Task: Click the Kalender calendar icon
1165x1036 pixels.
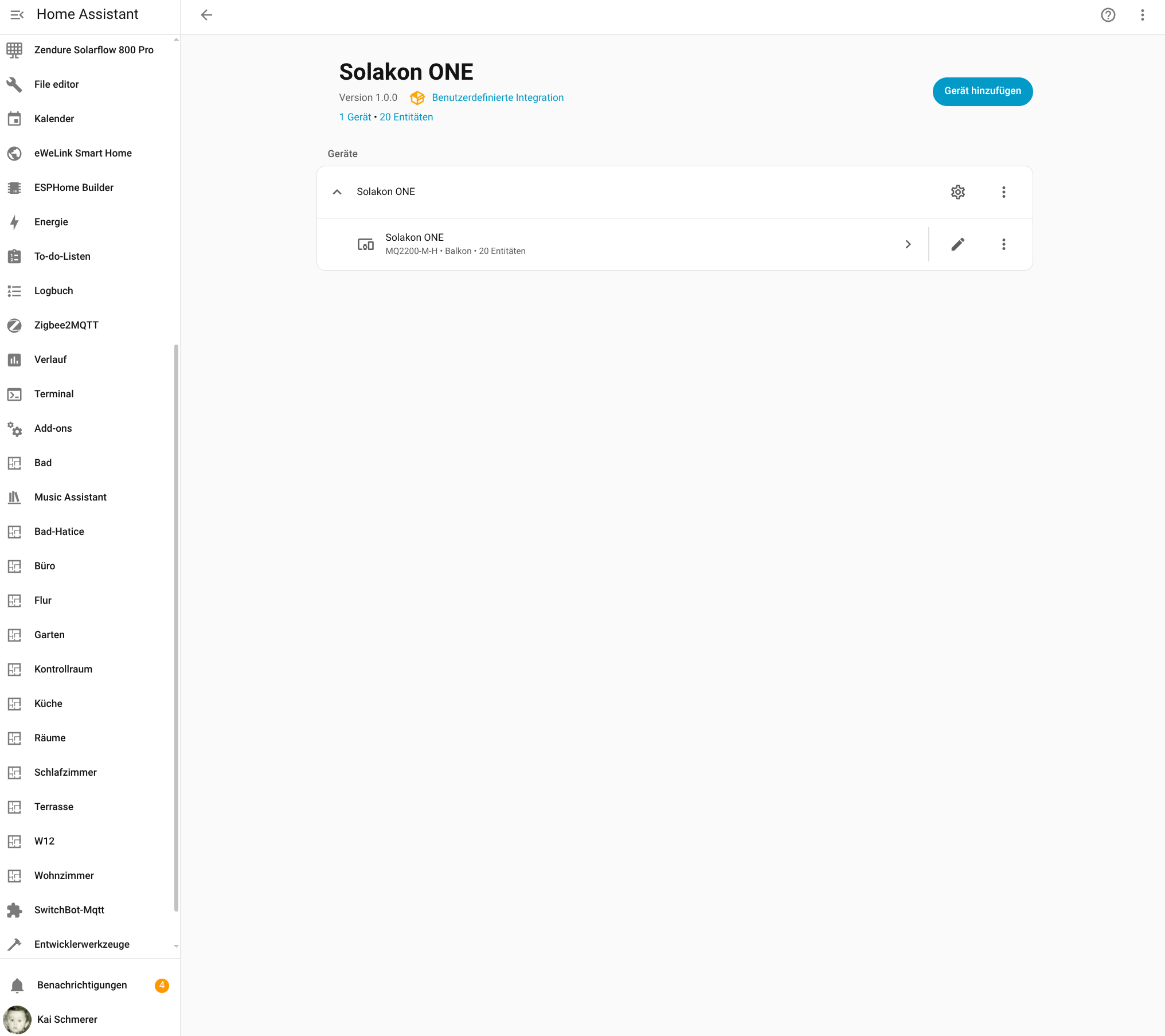Action: 14,119
